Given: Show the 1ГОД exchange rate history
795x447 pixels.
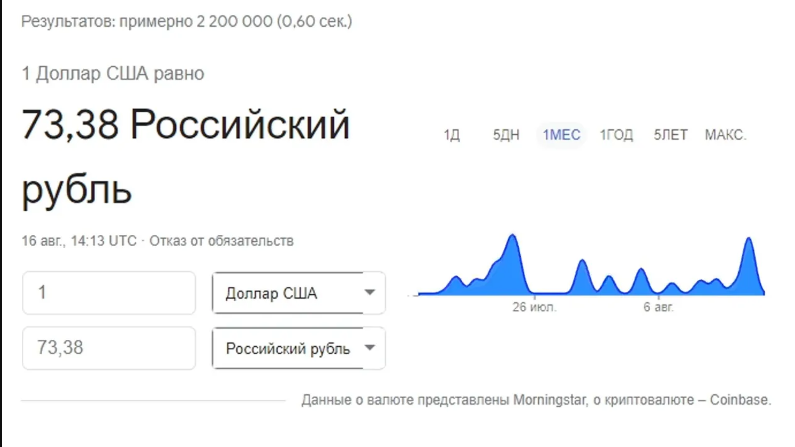Looking at the screenshot, I should (x=616, y=135).
